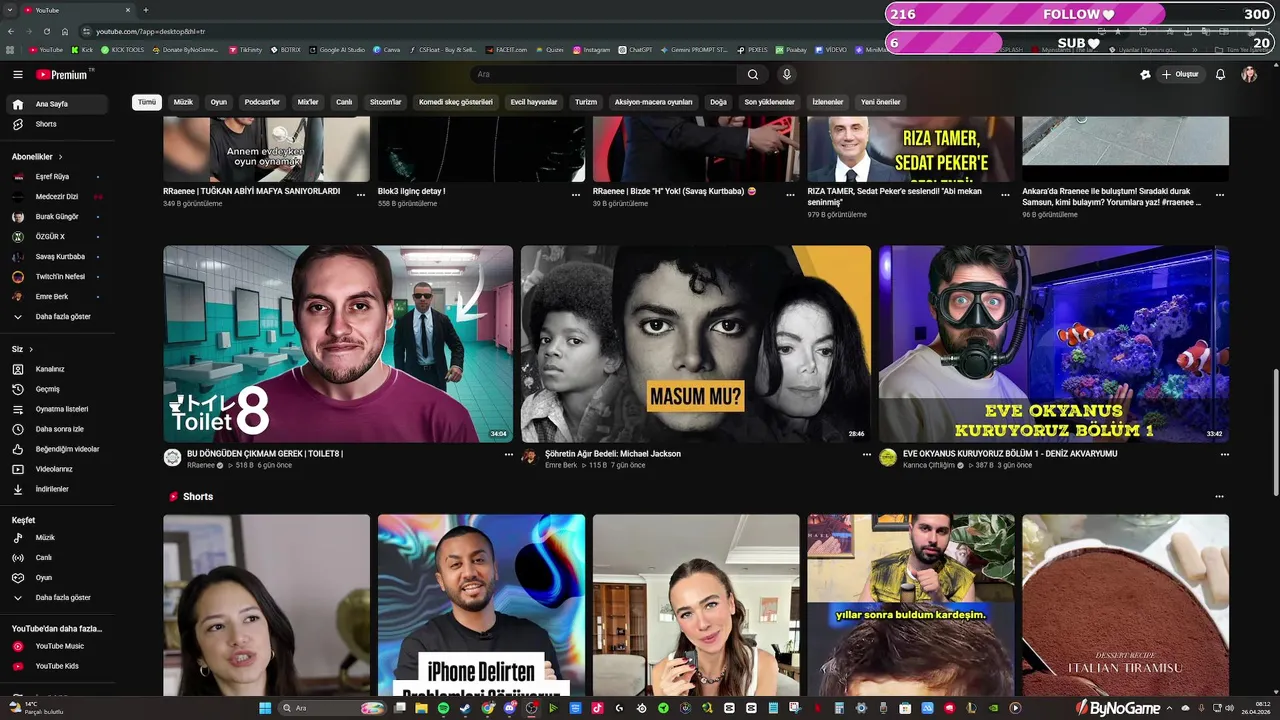1280x720 pixels.
Task: Expand the Abonelikler section header
Action: 37,157
